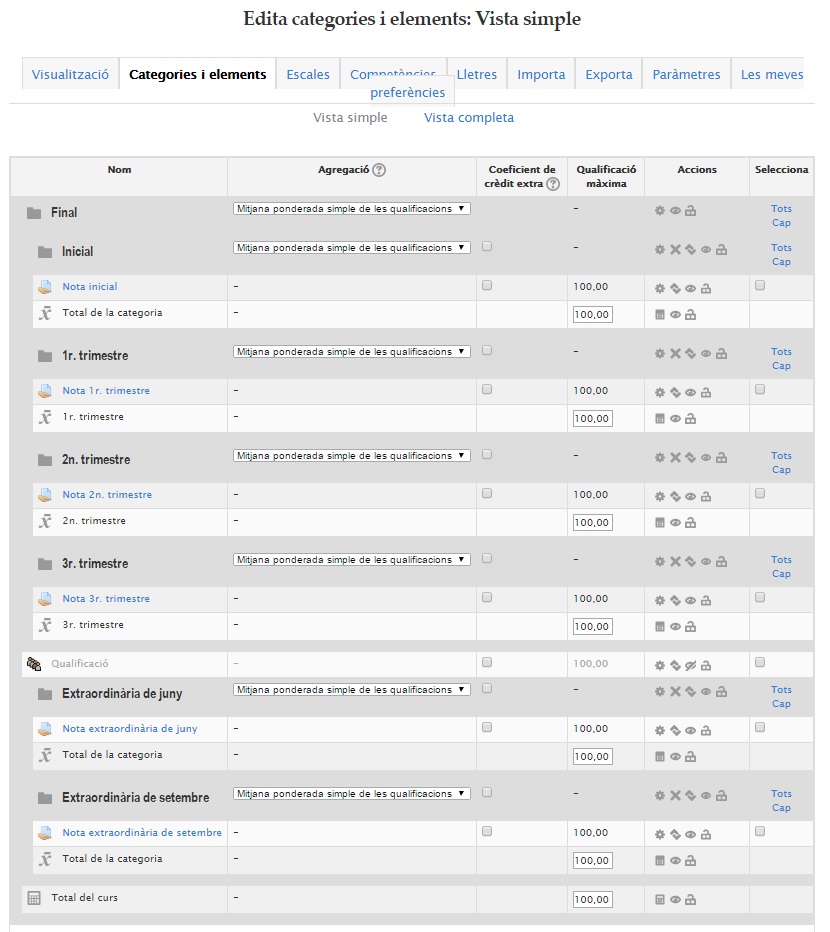Open the Exporta tab
Viewport: 830px width, 932px height.
(609, 74)
